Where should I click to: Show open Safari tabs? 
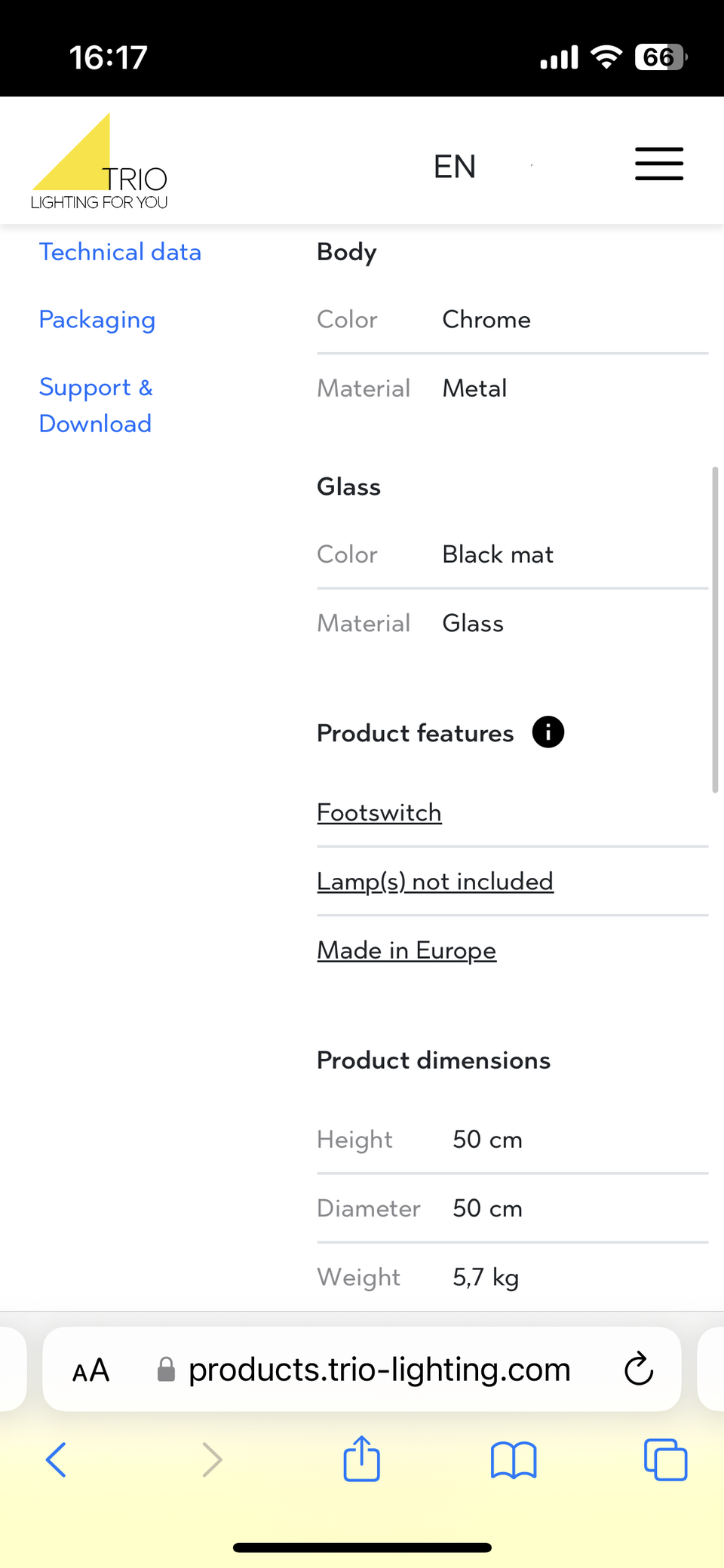pyautogui.click(x=664, y=1459)
